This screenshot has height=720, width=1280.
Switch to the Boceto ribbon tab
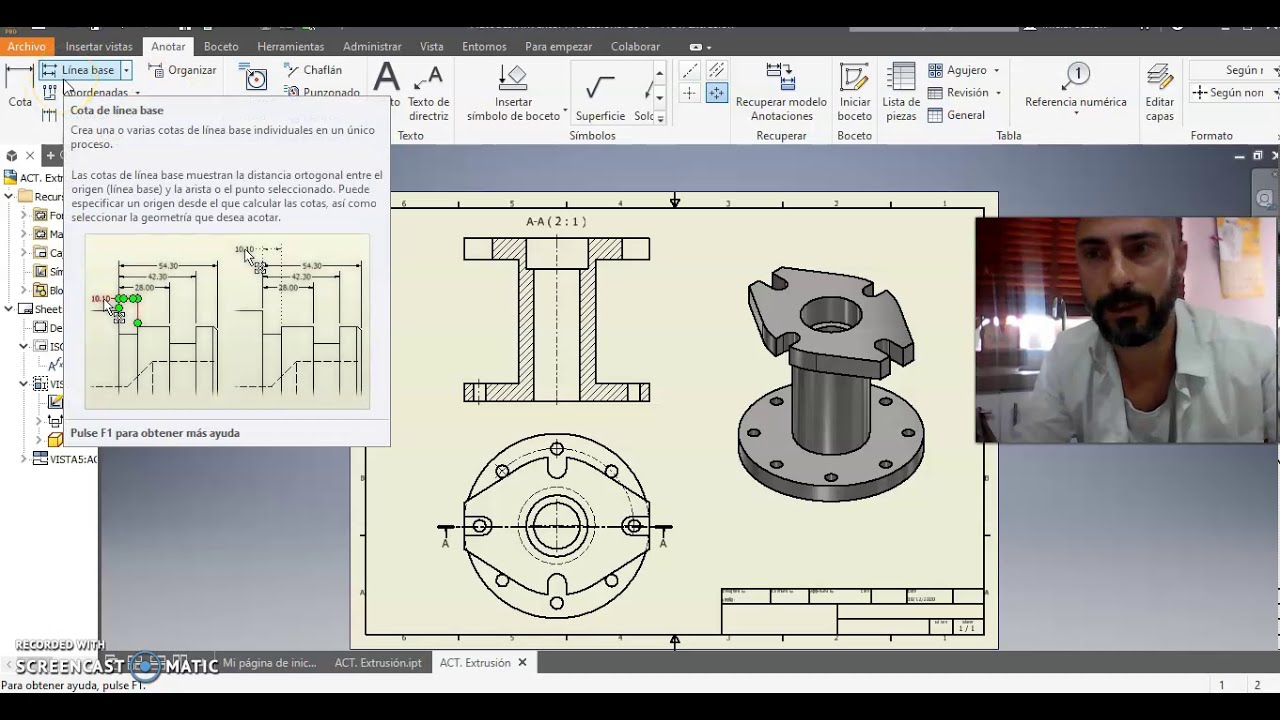(221, 46)
